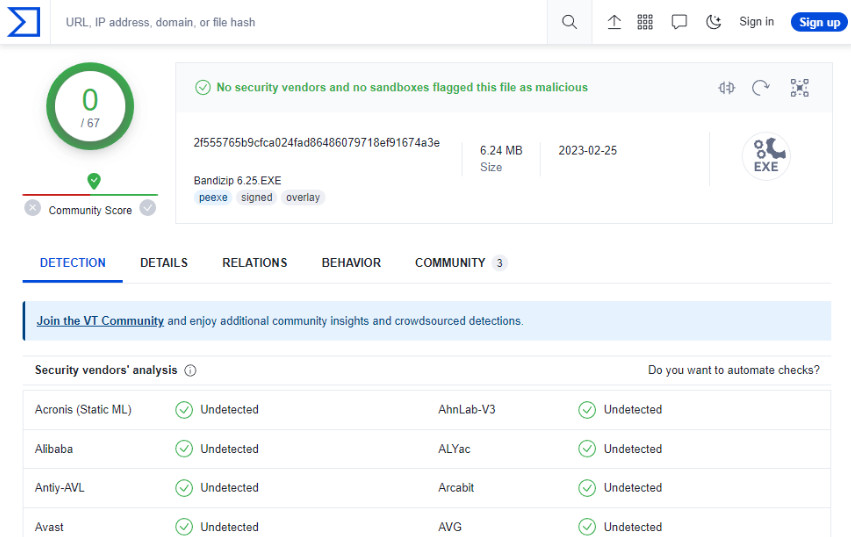Click AVG Undetected check icon
The image size is (851, 537).
tap(587, 527)
